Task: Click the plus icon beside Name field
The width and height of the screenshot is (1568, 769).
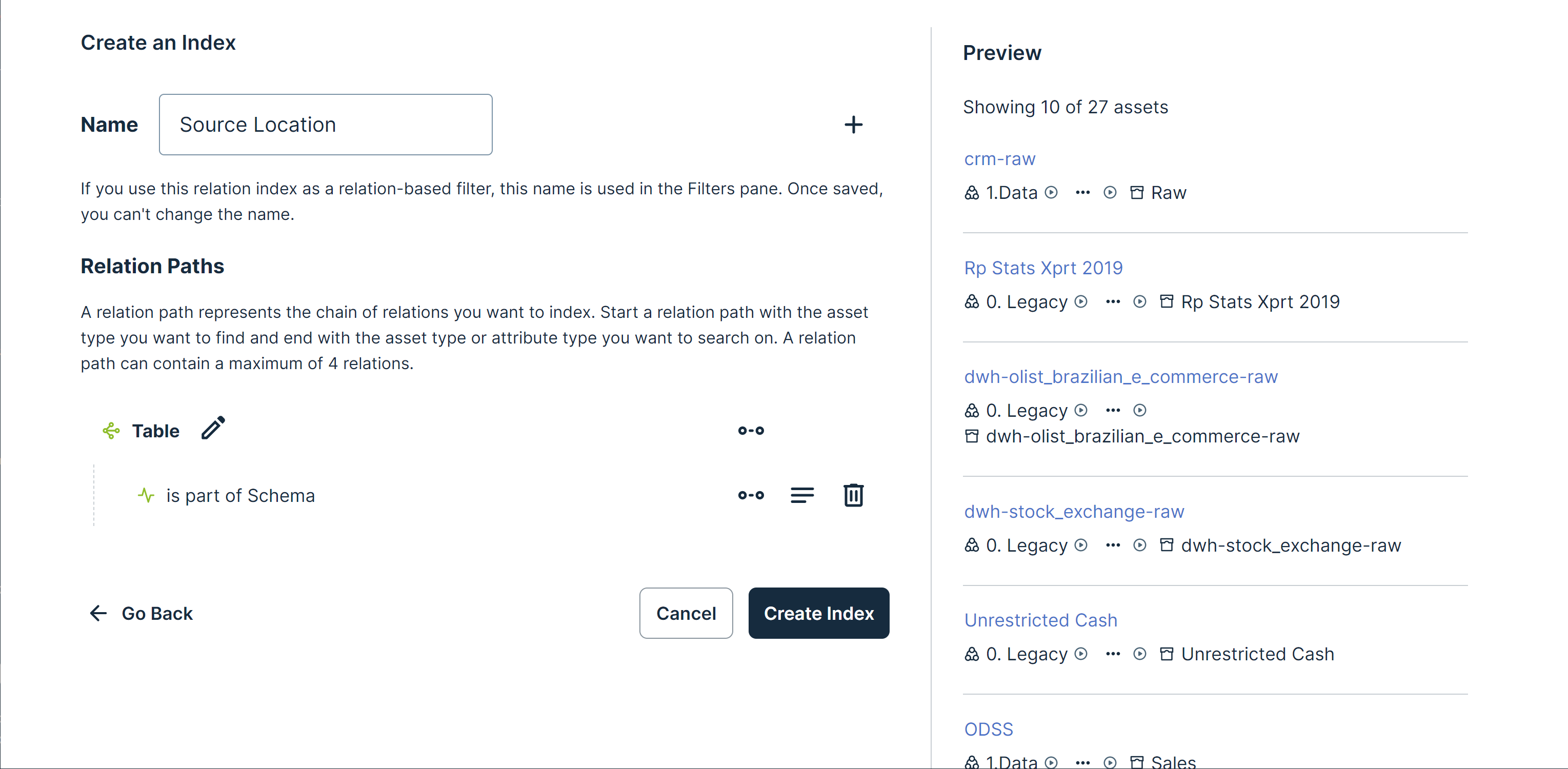Action: click(853, 125)
